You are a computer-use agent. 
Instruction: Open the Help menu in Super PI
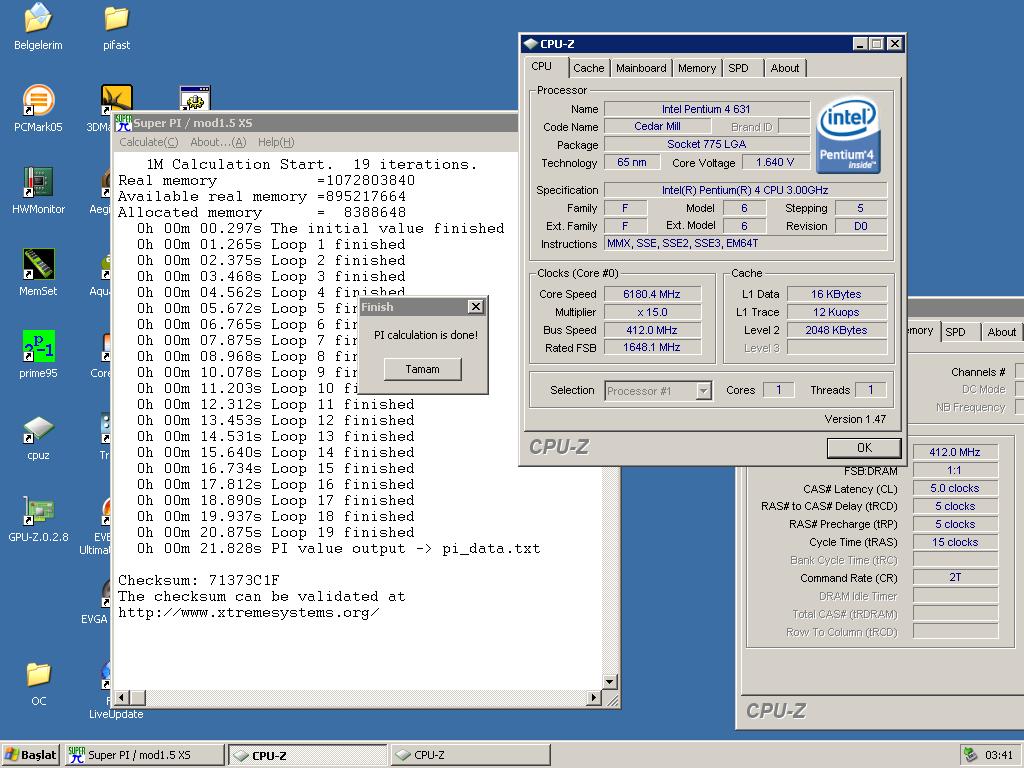(x=276, y=142)
